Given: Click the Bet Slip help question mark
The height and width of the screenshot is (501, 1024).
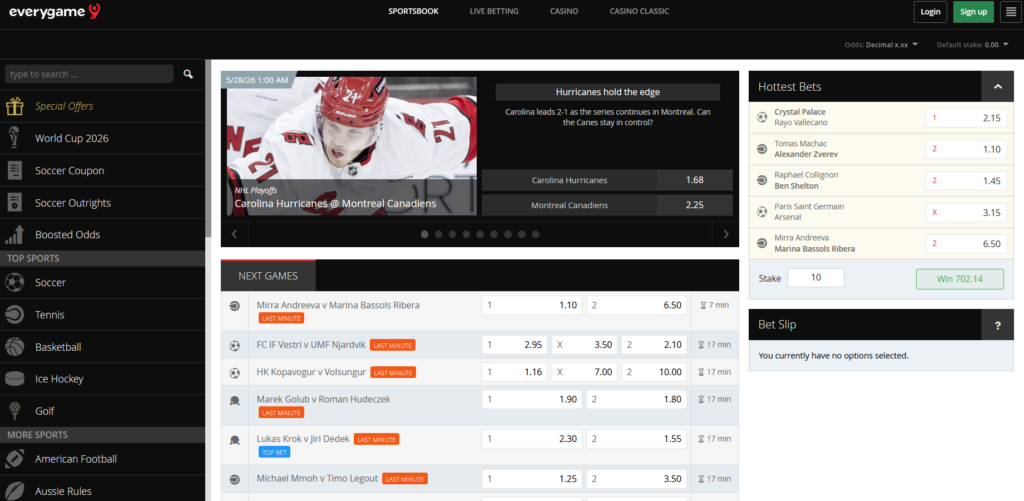Looking at the screenshot, I should coord(997,325).
